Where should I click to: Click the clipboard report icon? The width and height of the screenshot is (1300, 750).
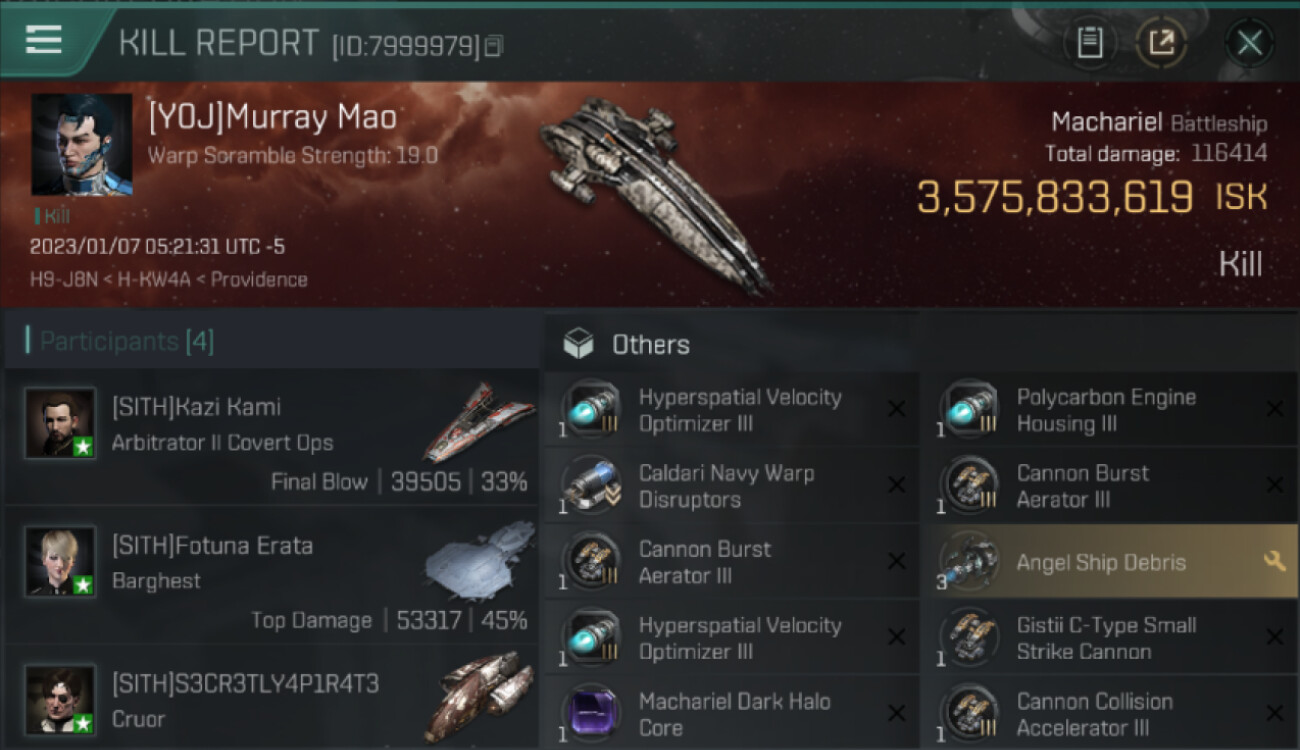(x=1089, y=43)
